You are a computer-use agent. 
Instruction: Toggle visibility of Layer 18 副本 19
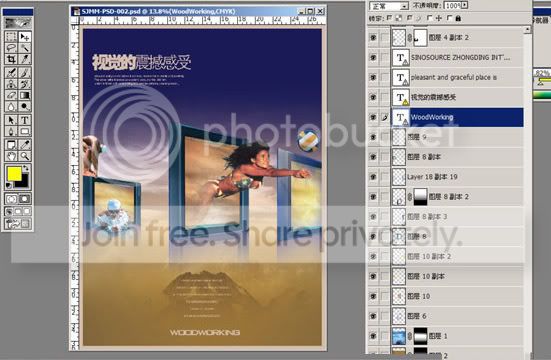(373, 177)
